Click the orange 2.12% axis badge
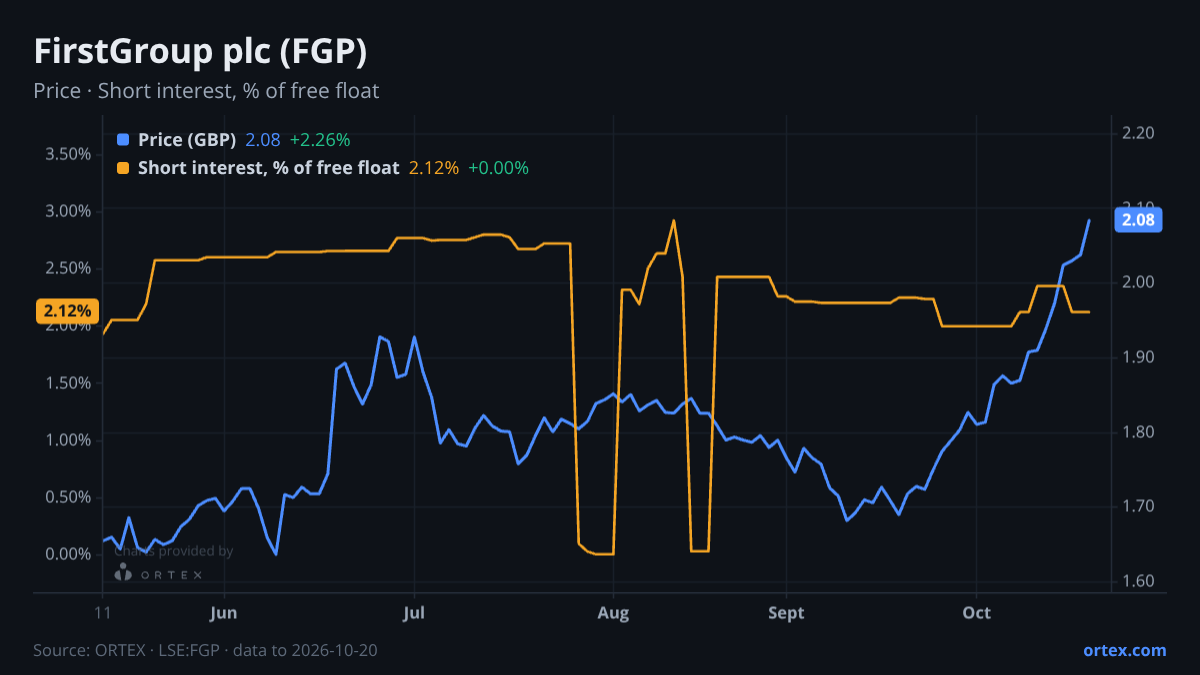The image size is (1200, 675). [67, 311]
